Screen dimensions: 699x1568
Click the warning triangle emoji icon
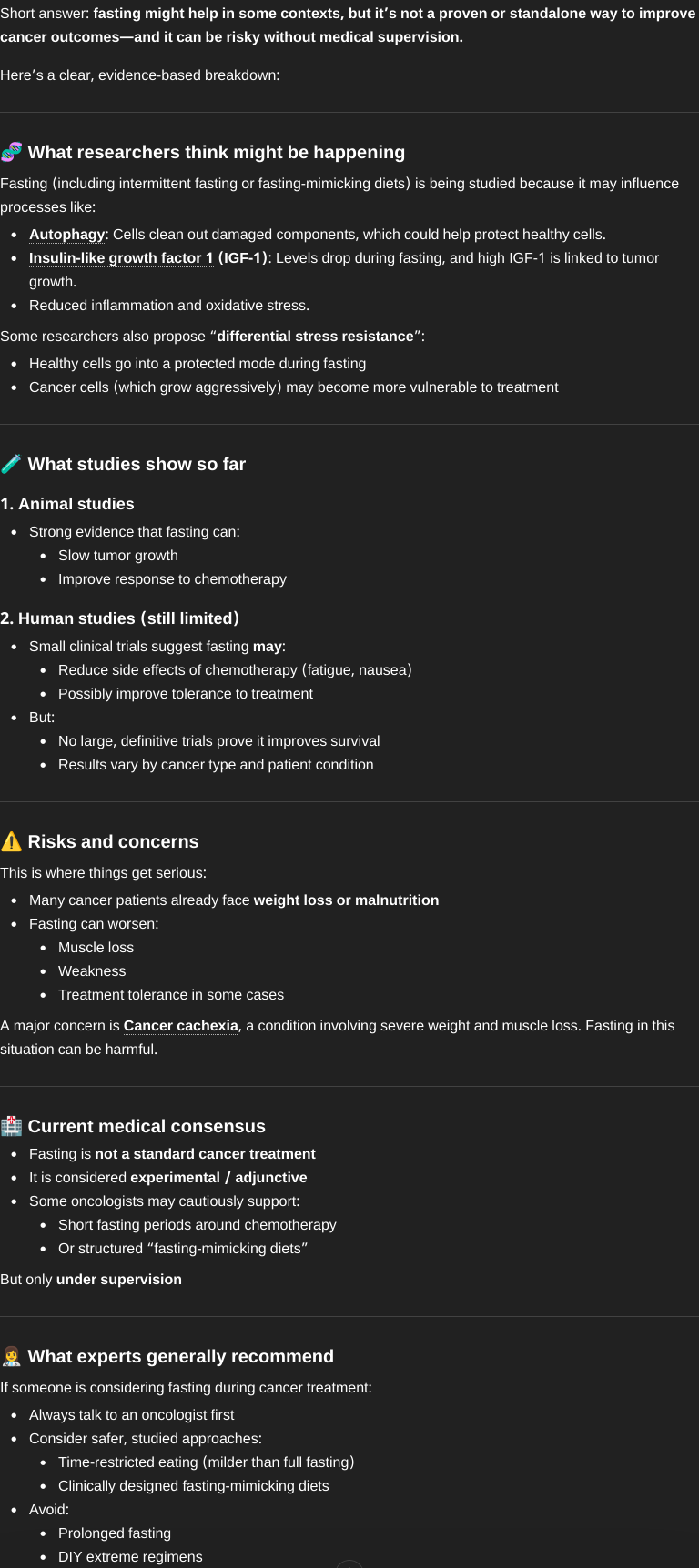coord(12,841)
